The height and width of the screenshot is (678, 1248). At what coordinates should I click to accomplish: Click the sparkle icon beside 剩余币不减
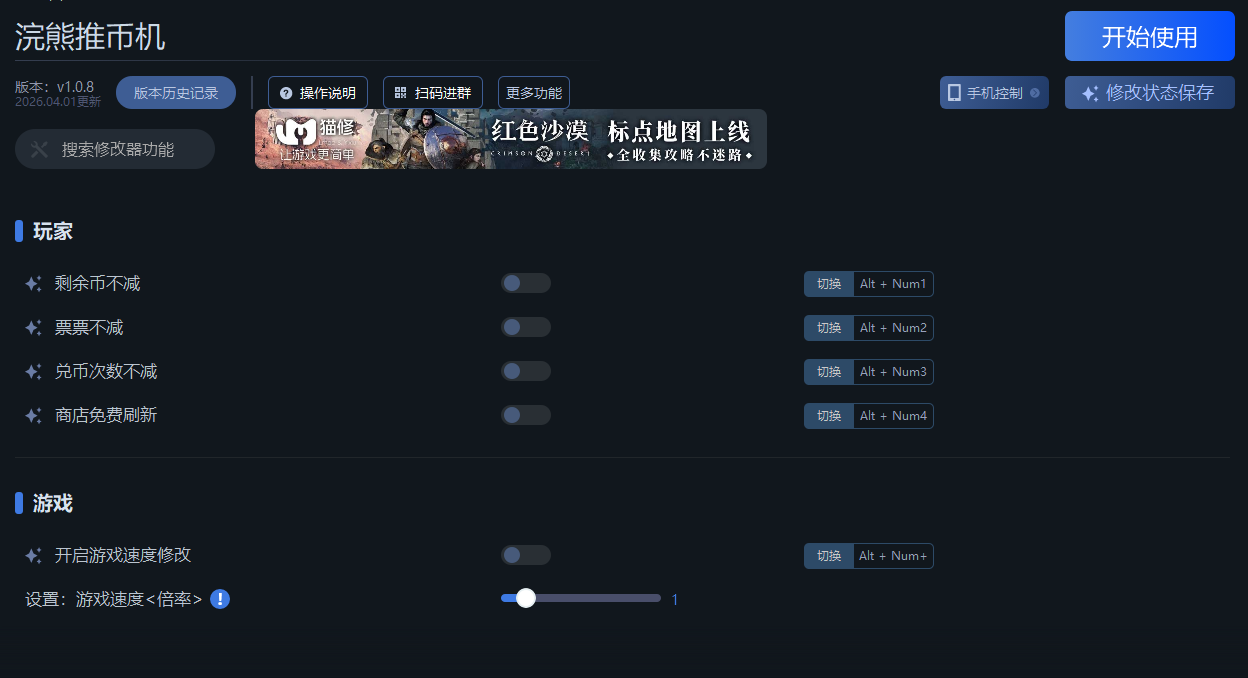pyautogui.click(x=33, y=284)
